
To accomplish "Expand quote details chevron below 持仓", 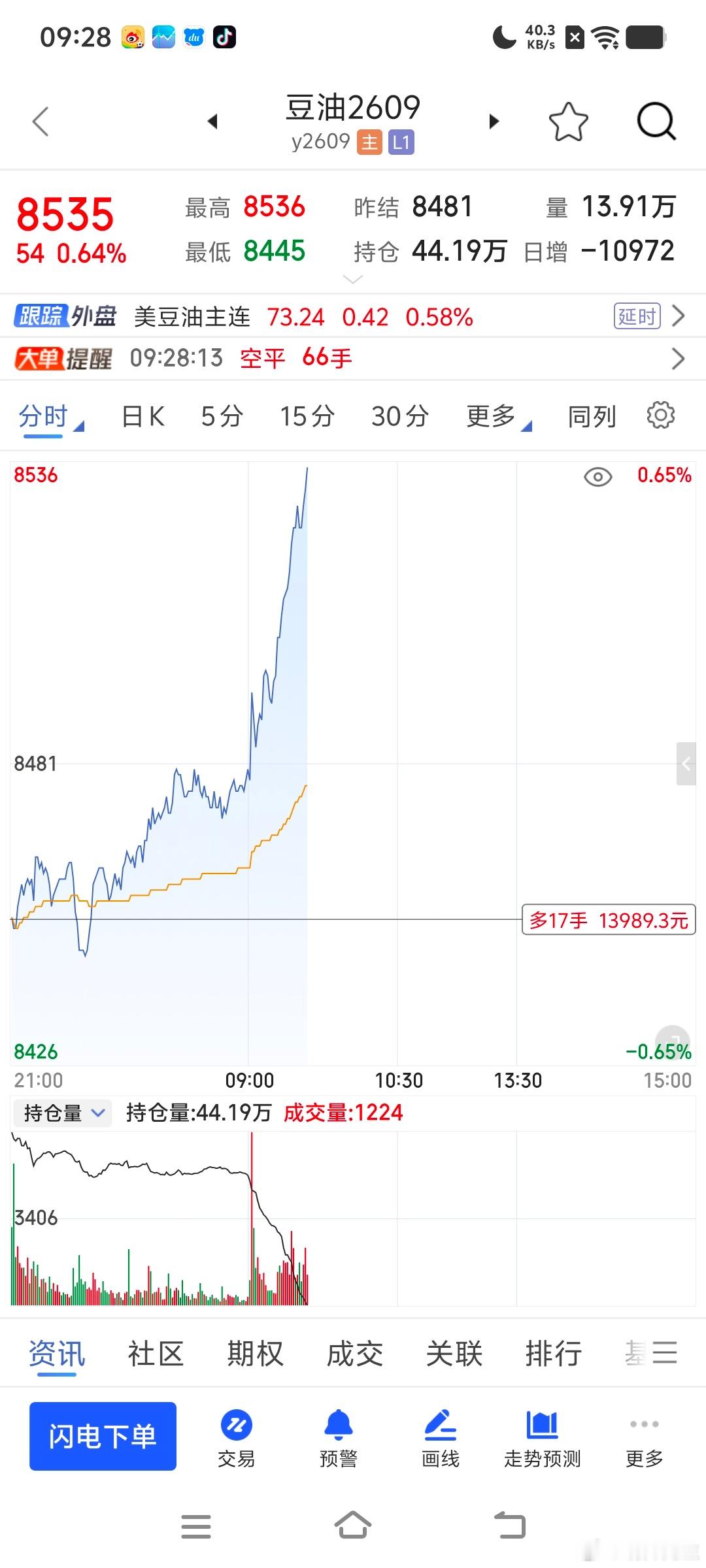I will click(x=352, y=280).
